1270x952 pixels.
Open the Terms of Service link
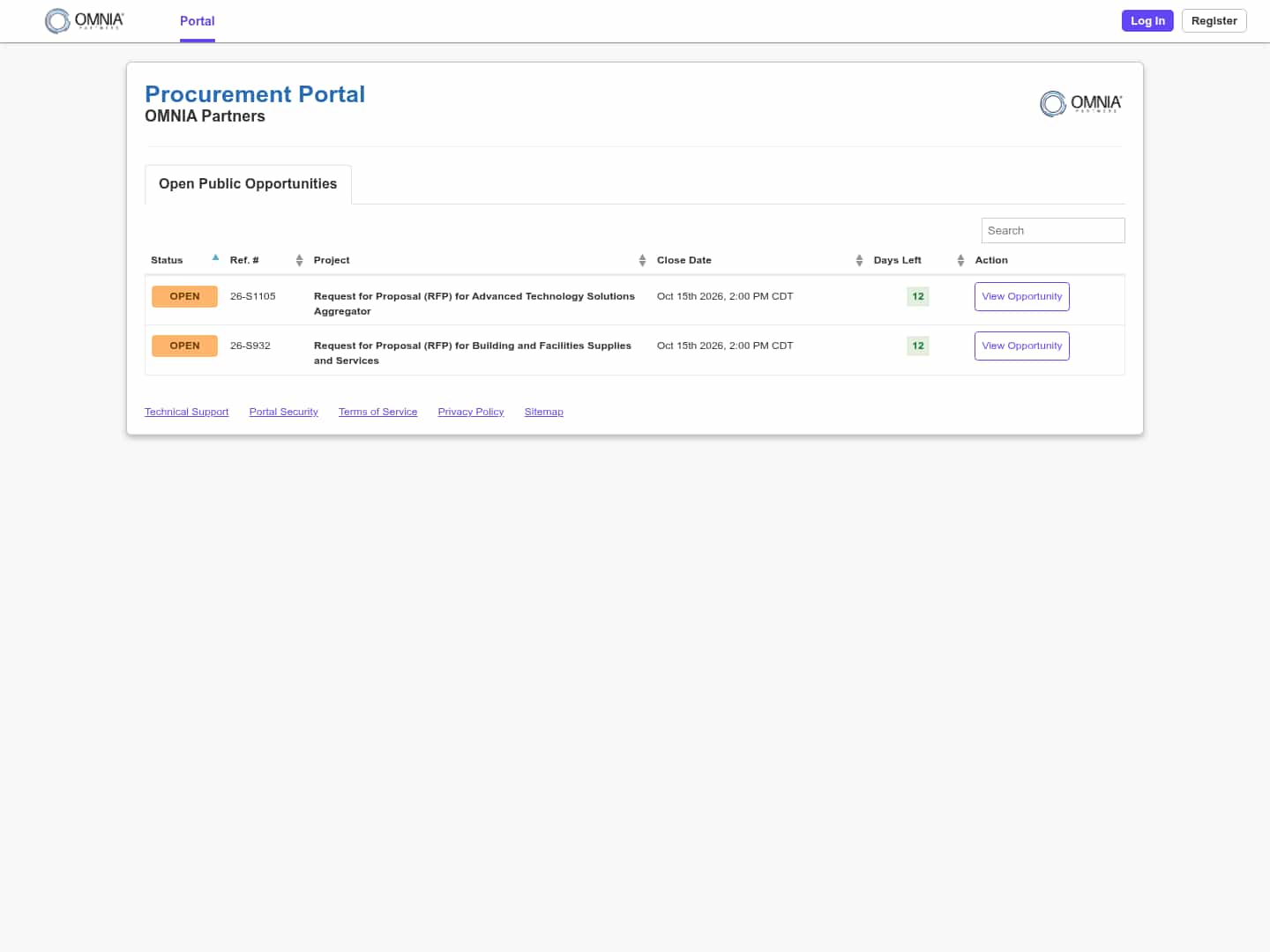click(x=378, y=412)
